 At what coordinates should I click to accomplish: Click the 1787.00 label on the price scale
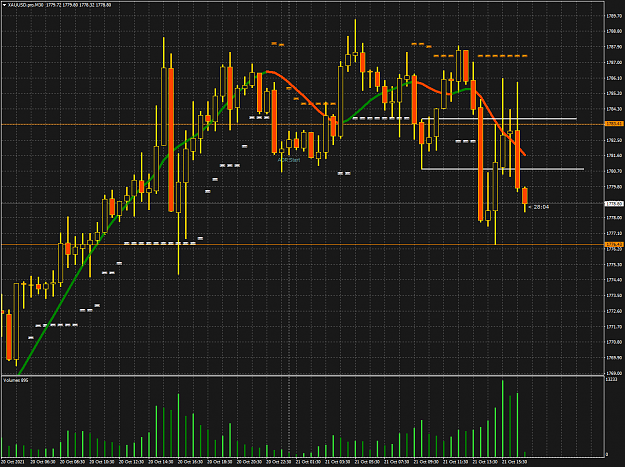pyautogui.click(x=614, y=63)
